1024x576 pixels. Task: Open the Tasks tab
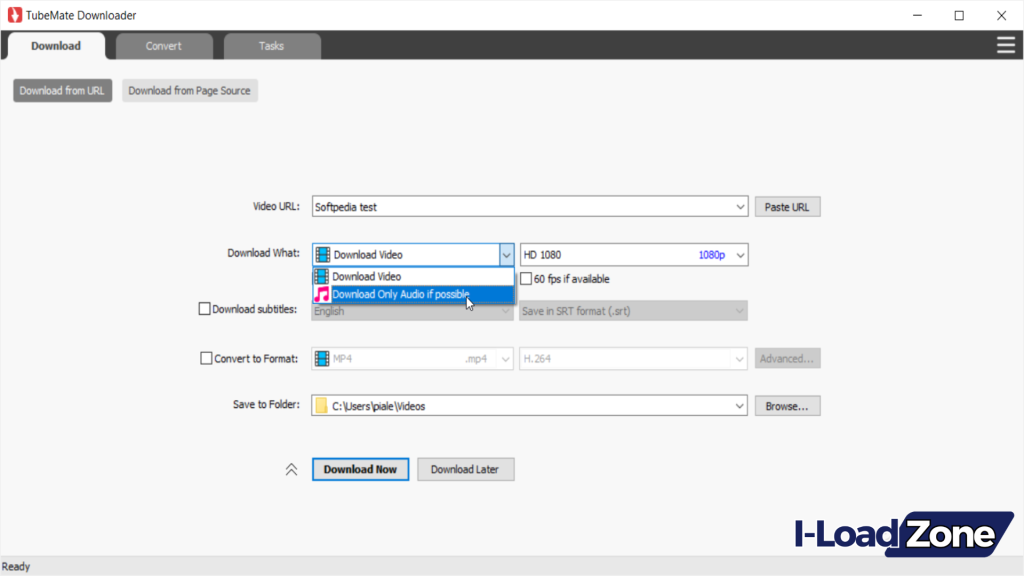271,45
